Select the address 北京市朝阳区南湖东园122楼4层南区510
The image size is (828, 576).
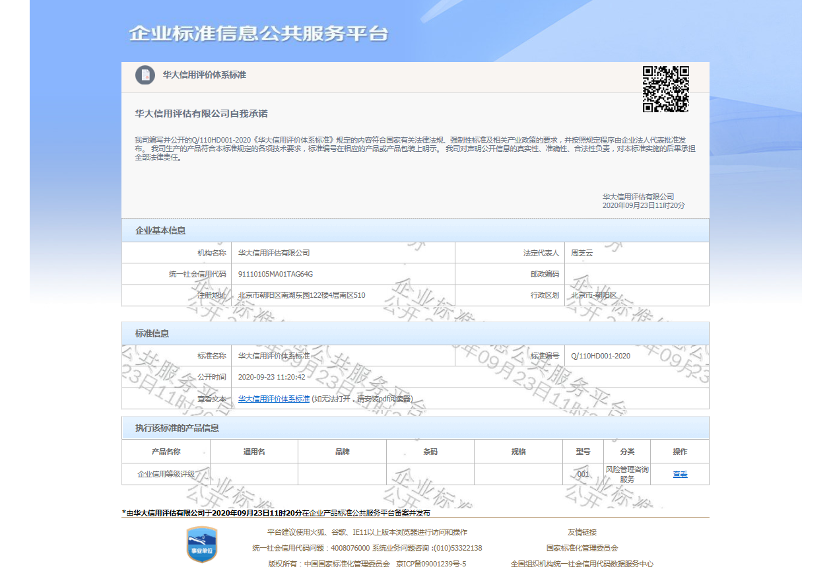click(302, 295)
